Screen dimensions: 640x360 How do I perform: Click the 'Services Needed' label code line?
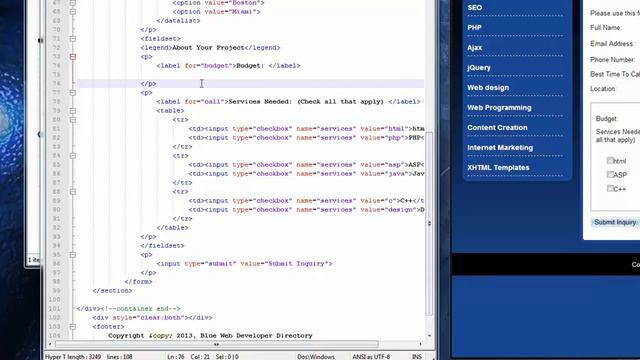coord(288,102)
